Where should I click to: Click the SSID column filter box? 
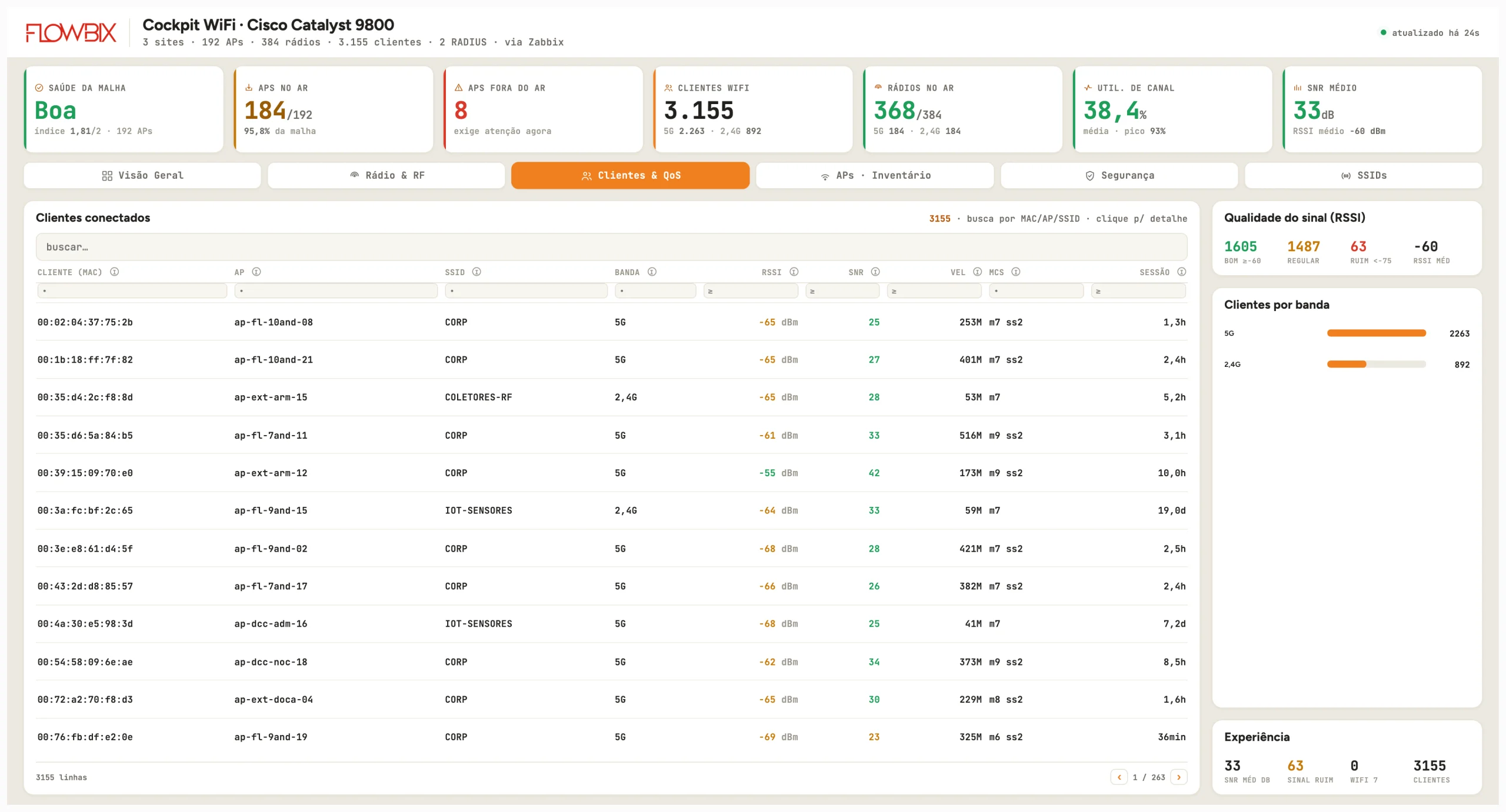526,291
